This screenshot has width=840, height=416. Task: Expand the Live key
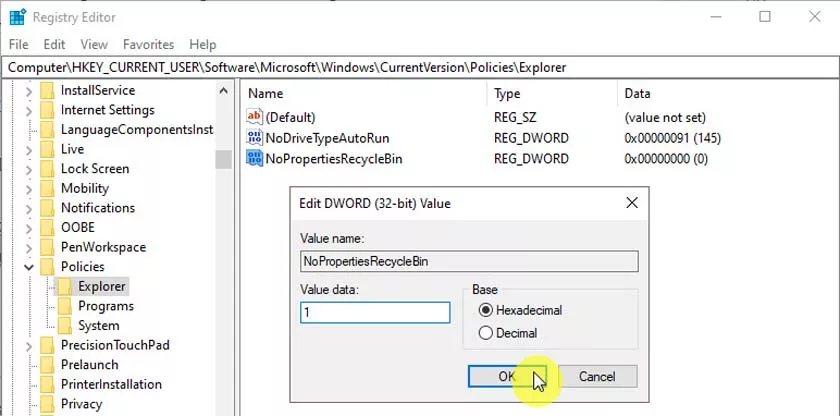coord(29,150)
